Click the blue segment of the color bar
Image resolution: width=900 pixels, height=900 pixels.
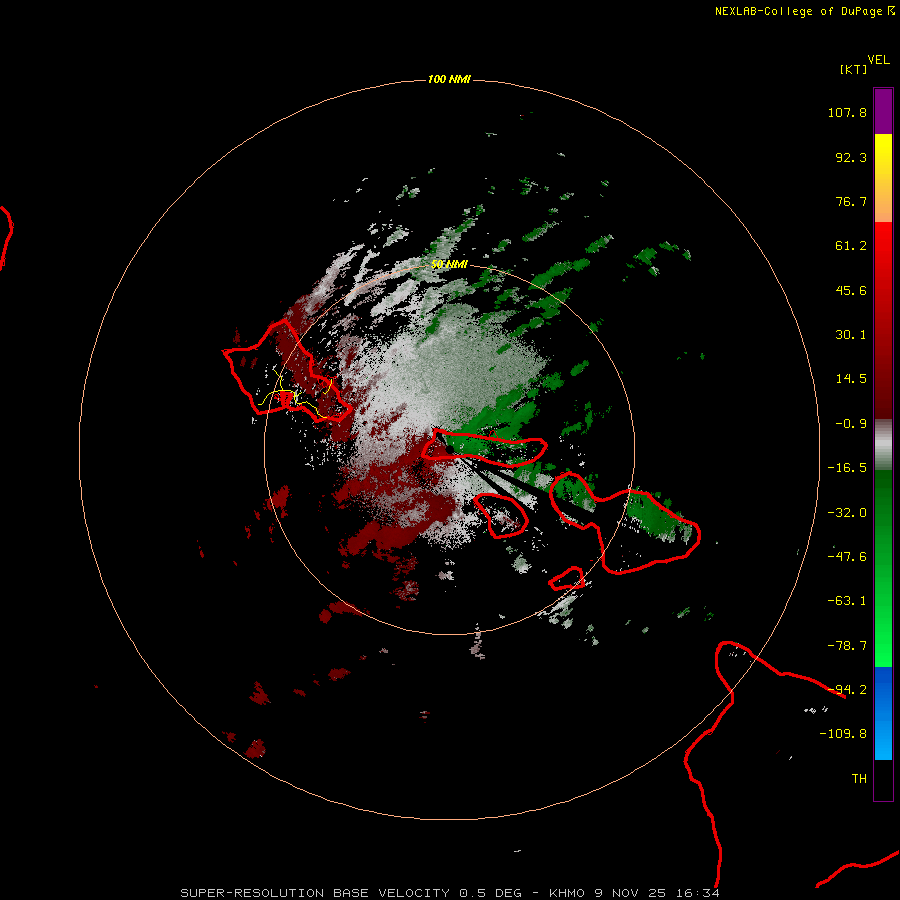pos(883,713)
